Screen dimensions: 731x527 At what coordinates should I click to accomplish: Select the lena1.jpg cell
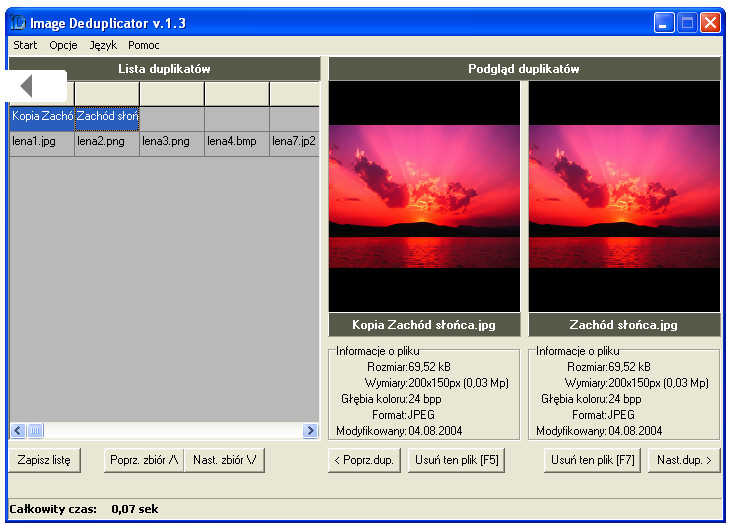coord(42,144)
